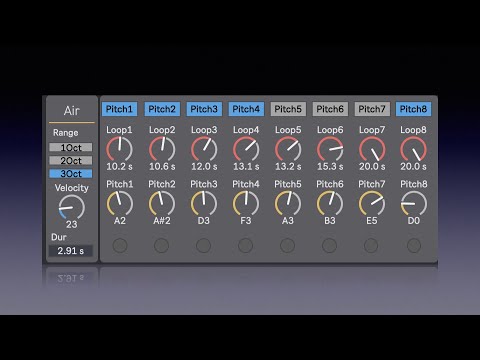The width and height of the screenshot is (480, 360).
Task: Click the Loop1 knob at 10.2 s
Action: (x=119, y=150)
